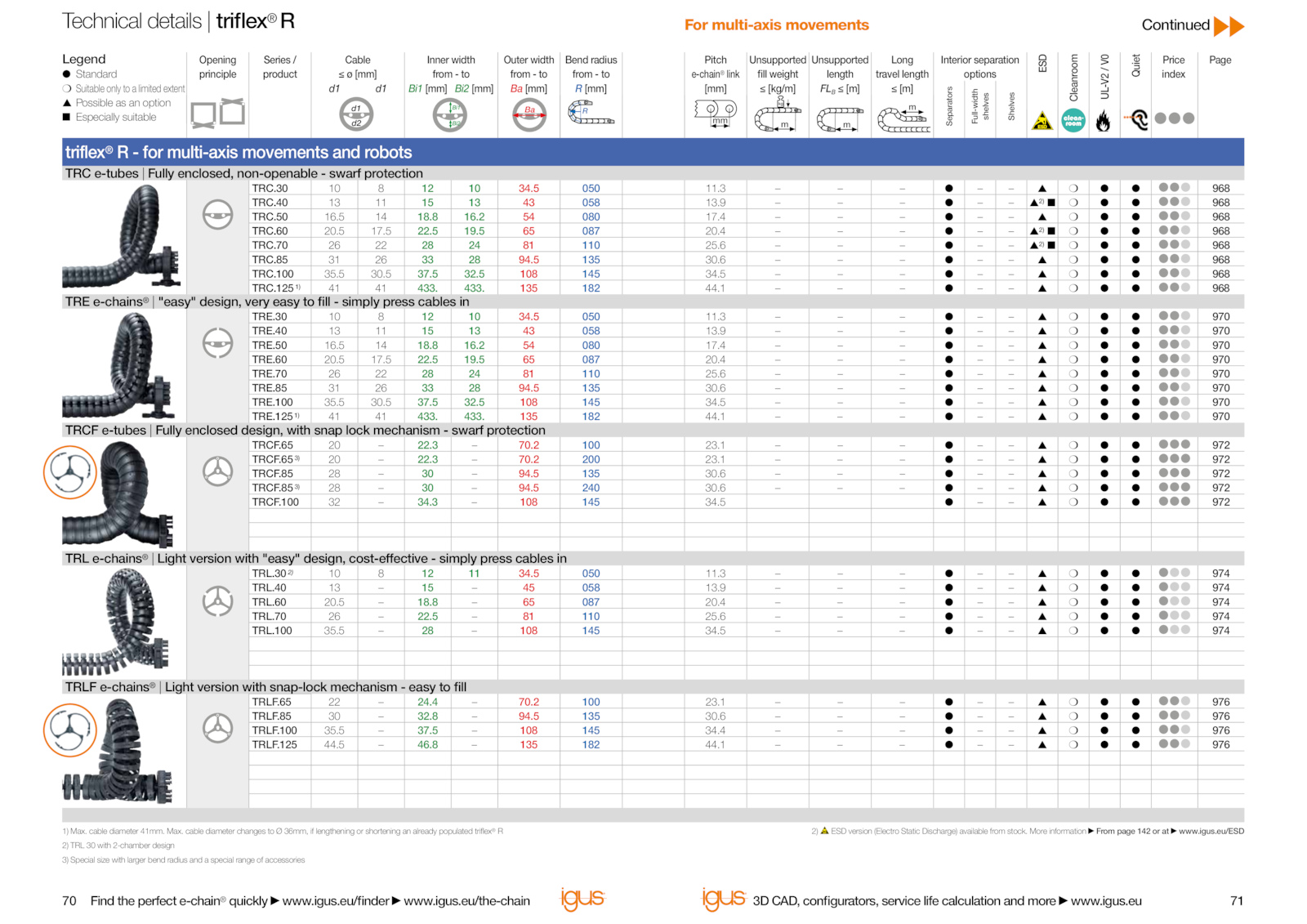The height and width of the screenshot is (924, 1307).
Task: Click the 'TRC e-tubes | Fully enclosed' section heading
Action: click(244, 174)
